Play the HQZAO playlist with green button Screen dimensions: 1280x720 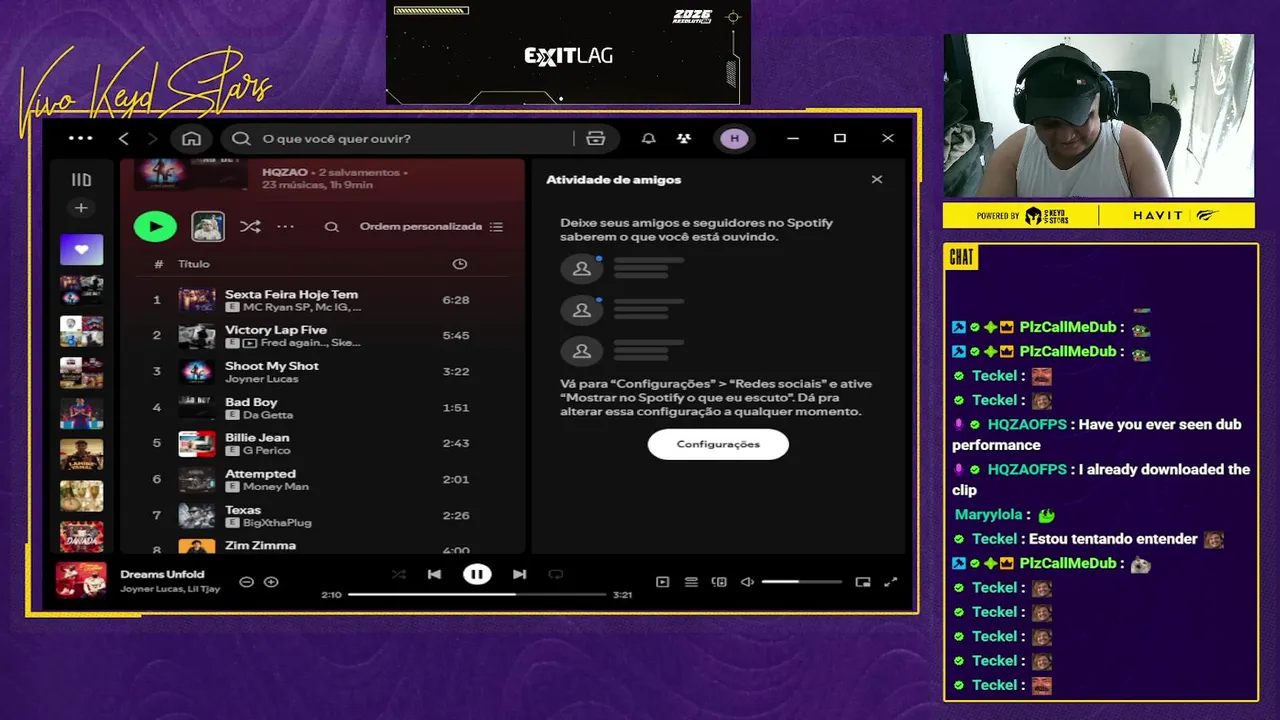pyautogui.click(x=155, y=227)
